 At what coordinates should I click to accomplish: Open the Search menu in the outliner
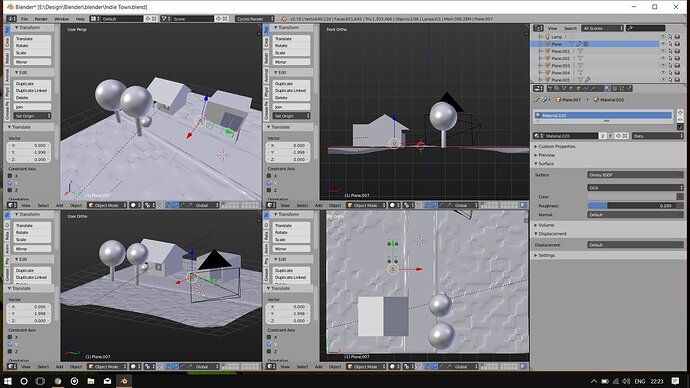(x=570, y=28)
